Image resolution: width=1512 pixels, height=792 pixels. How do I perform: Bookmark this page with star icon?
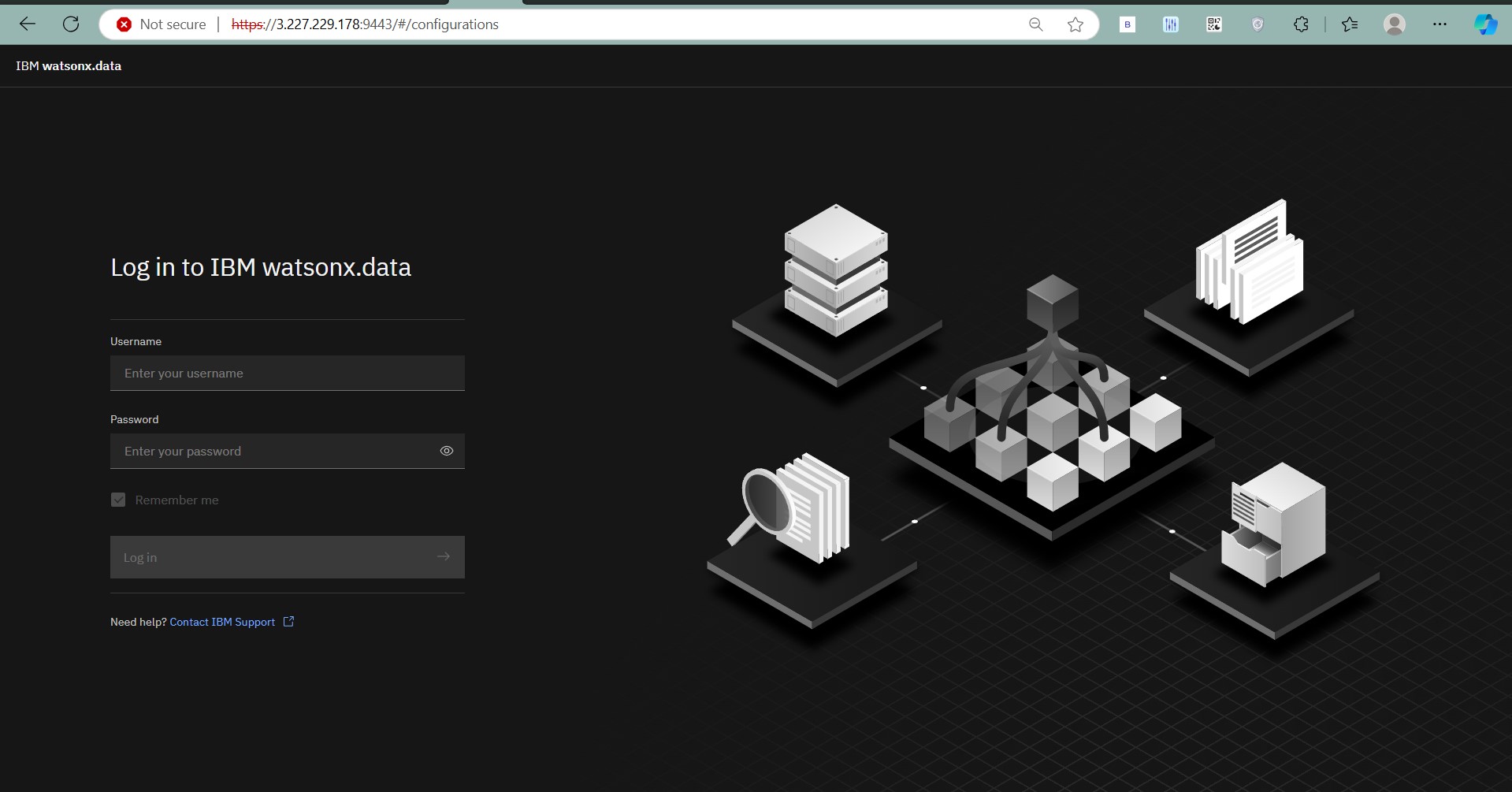pos(1075,24)
